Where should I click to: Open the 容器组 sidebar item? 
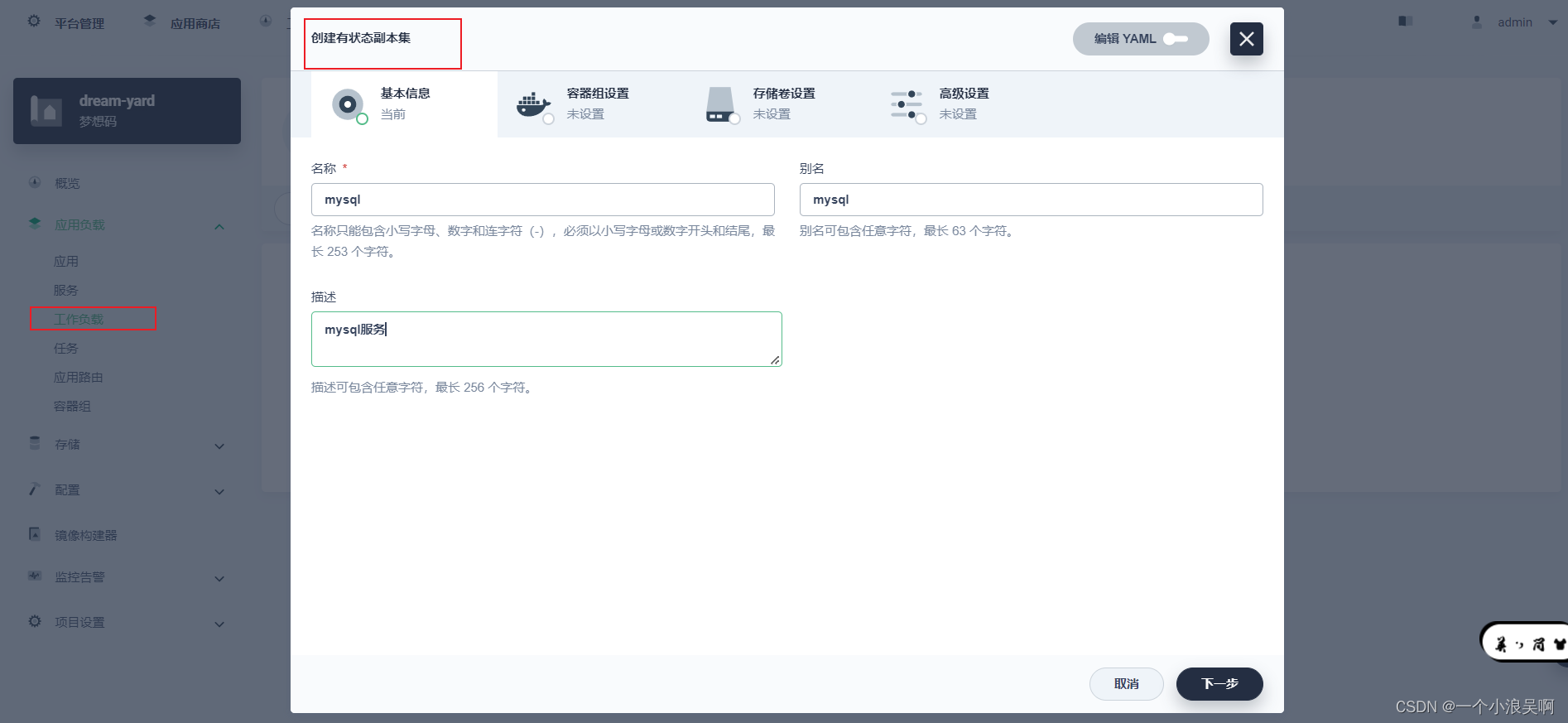tap(73, 406)
